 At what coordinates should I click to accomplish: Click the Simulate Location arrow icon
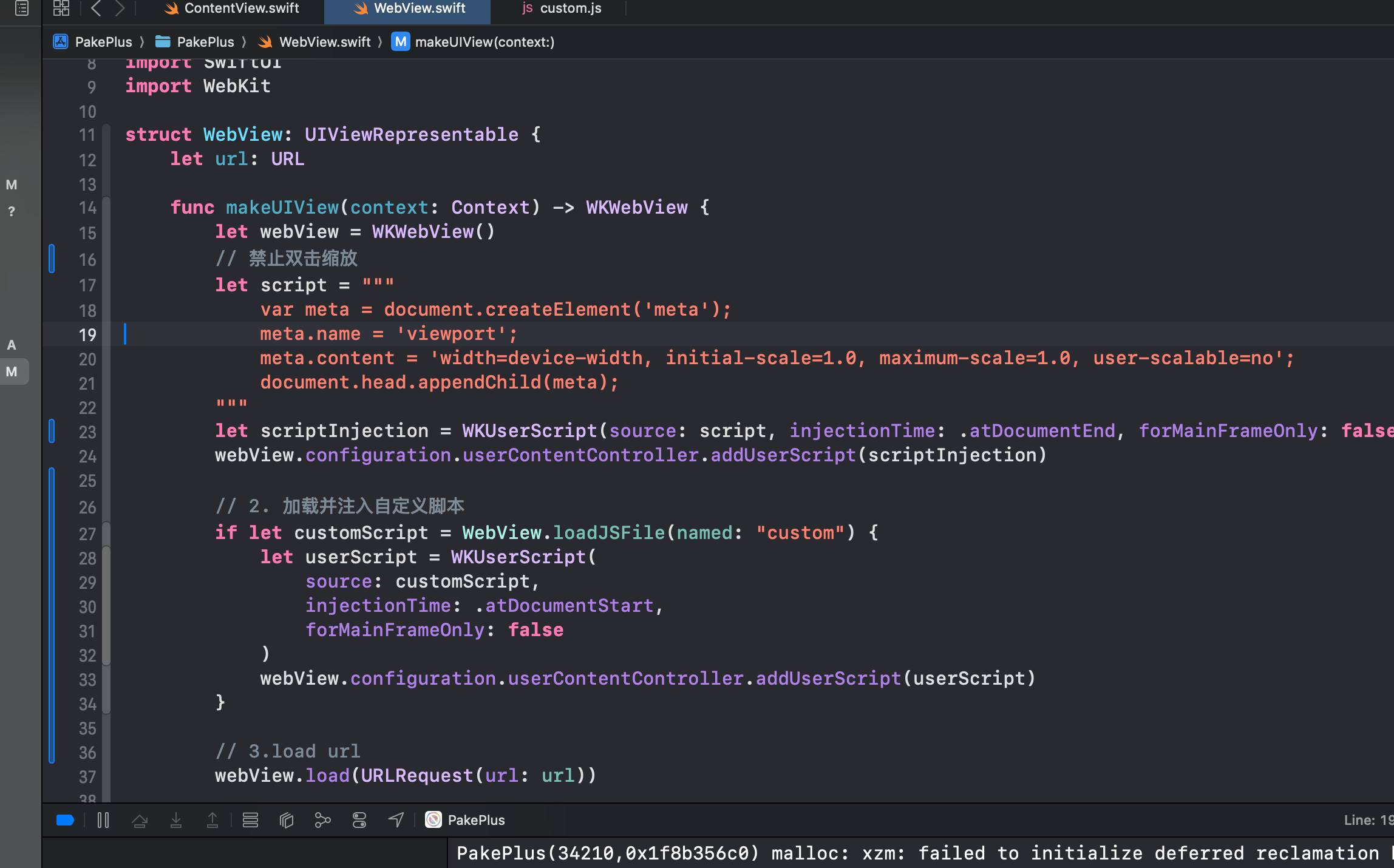[x=396, y=821]
